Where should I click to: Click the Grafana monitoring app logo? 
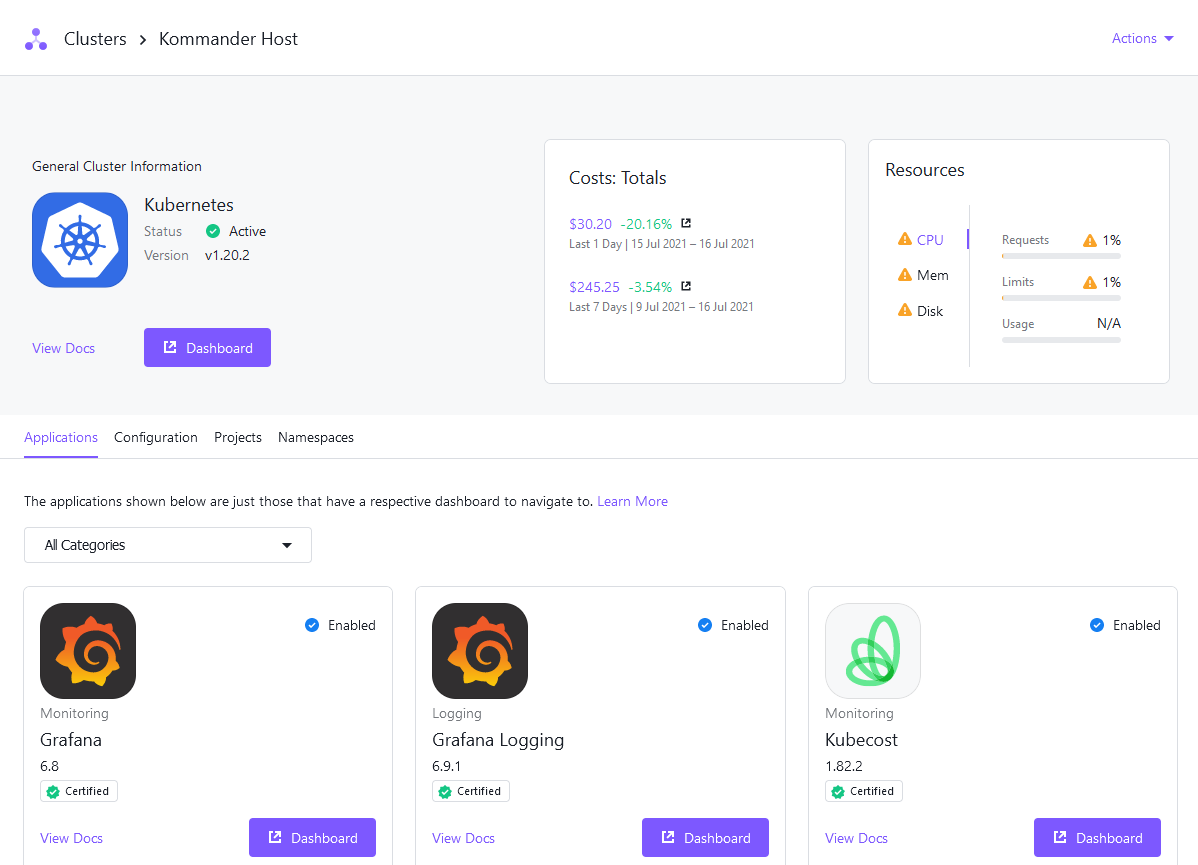[88, 651]
